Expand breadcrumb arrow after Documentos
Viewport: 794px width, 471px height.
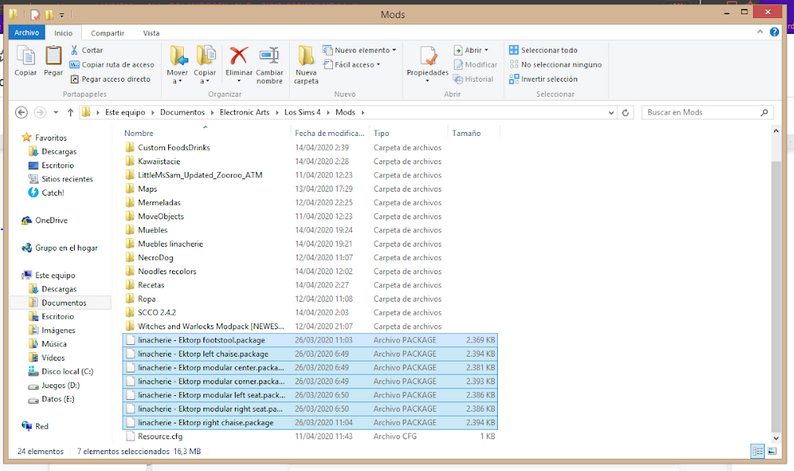[x=212, y=112]
